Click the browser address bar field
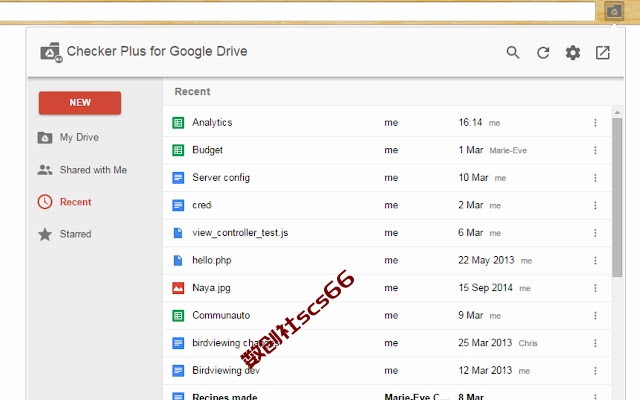640x400 pixels. click(297, 11)
